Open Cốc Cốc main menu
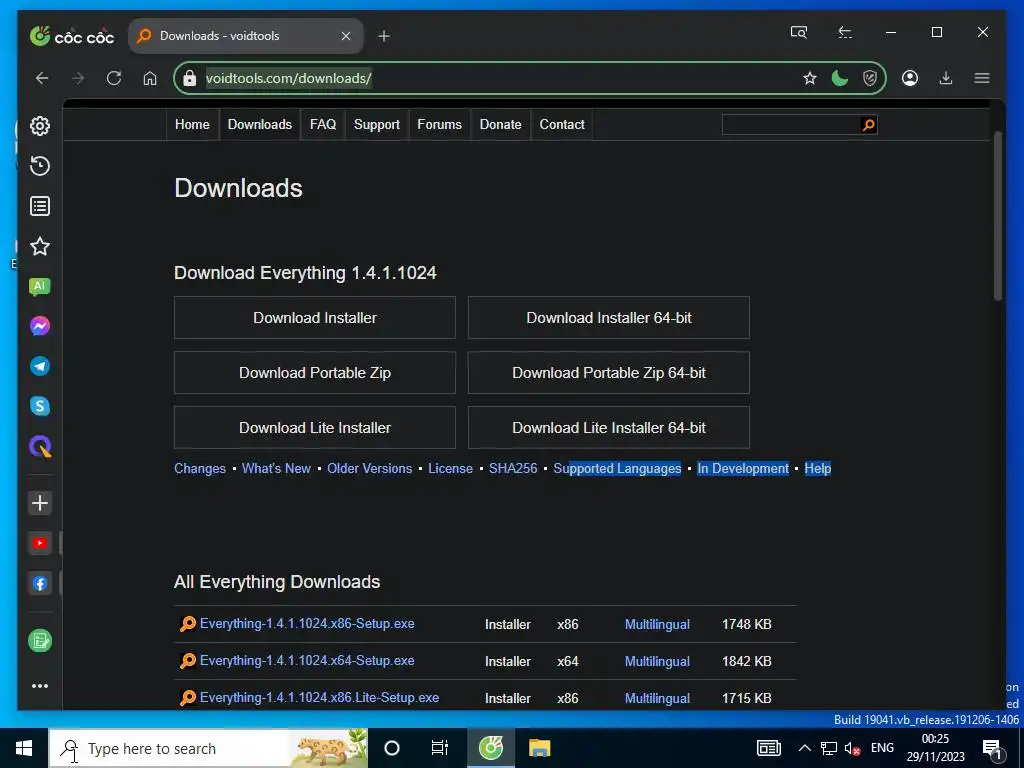The height and width of the screenshot is (768, 1024). [982, 78]
